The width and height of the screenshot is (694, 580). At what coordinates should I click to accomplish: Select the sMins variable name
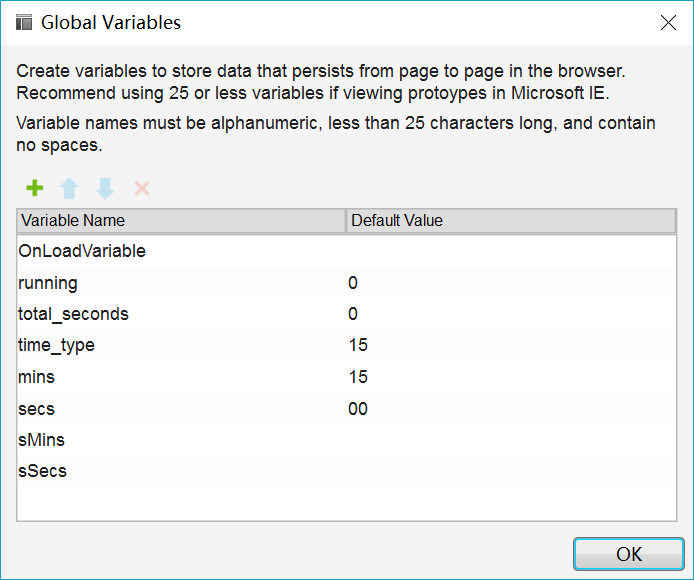pyautogui.click(x=41, y=440)
